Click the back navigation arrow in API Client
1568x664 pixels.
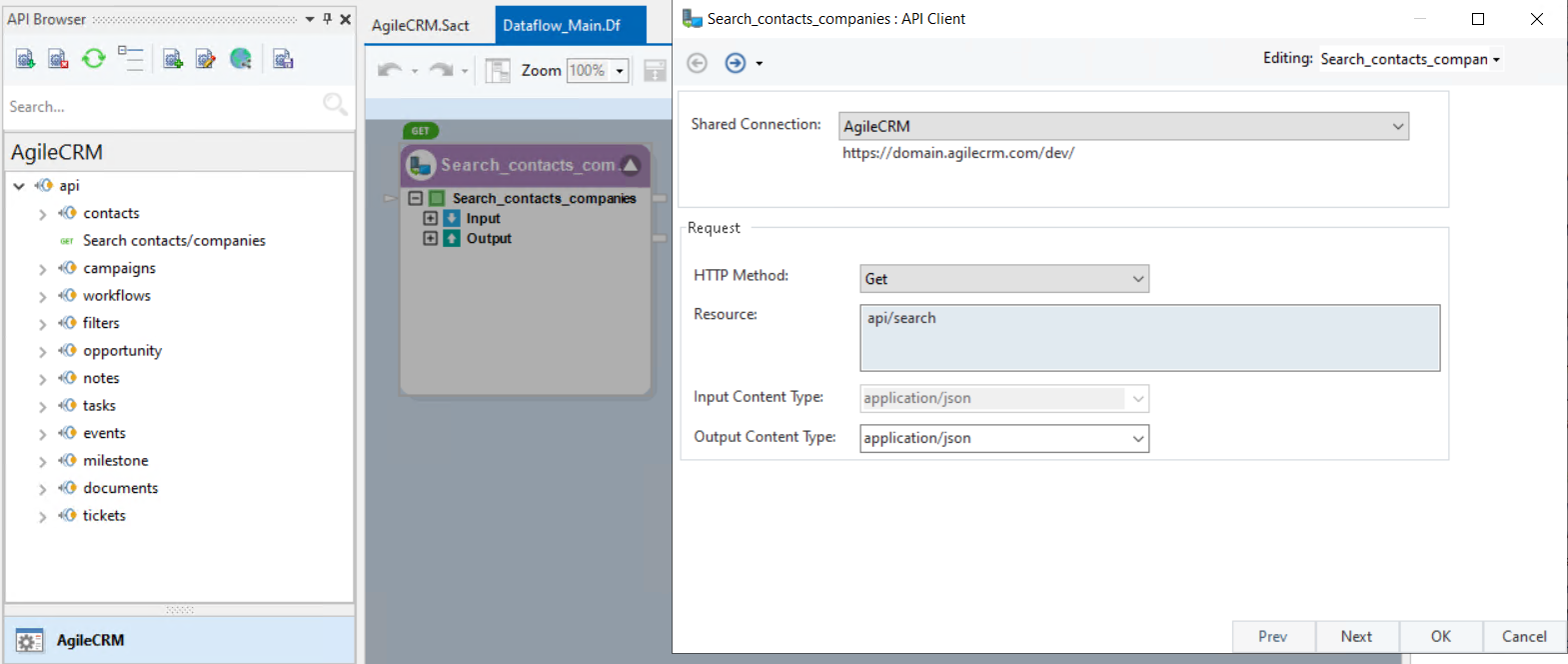697,63
